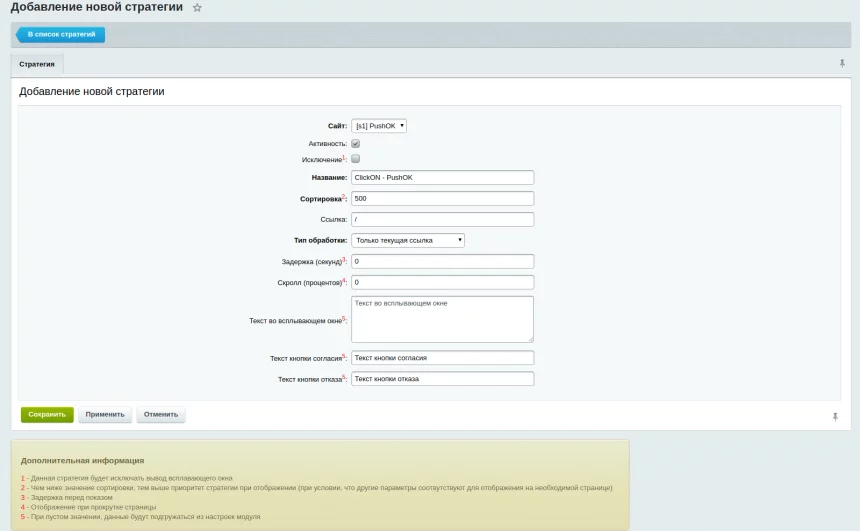Go back via В список стратегий button
Image resolution: width=860 pixels, height=531 pixels.
[x=60, y=34]
